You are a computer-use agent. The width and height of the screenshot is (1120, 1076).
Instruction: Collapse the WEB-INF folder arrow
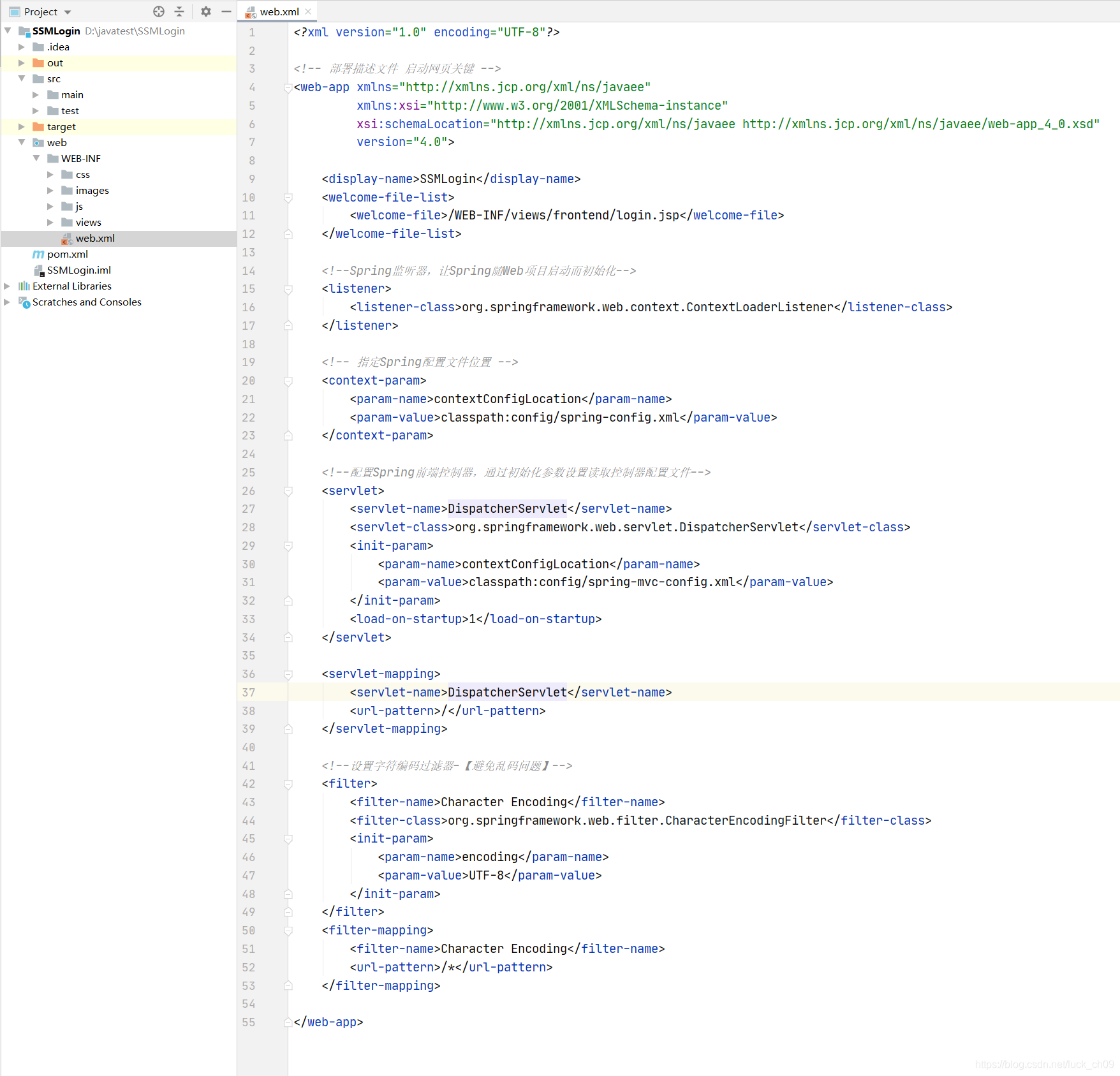coord(36,158)
